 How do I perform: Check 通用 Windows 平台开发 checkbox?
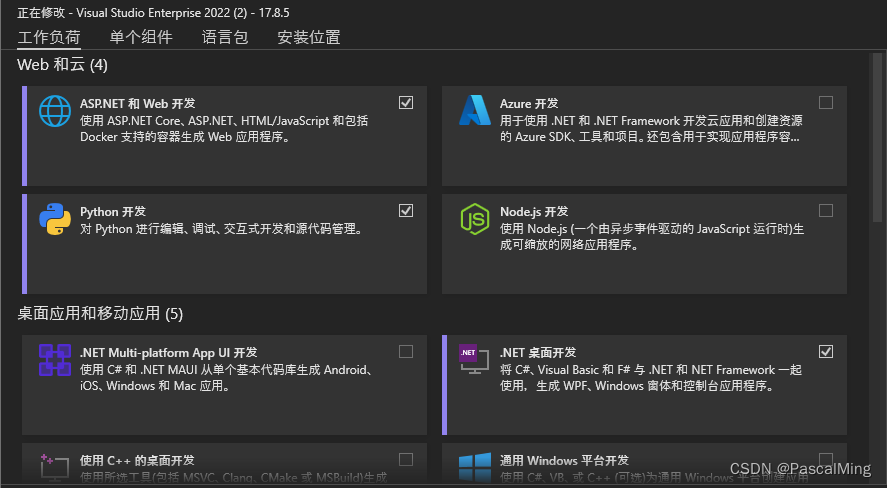(x=826, y=459)
